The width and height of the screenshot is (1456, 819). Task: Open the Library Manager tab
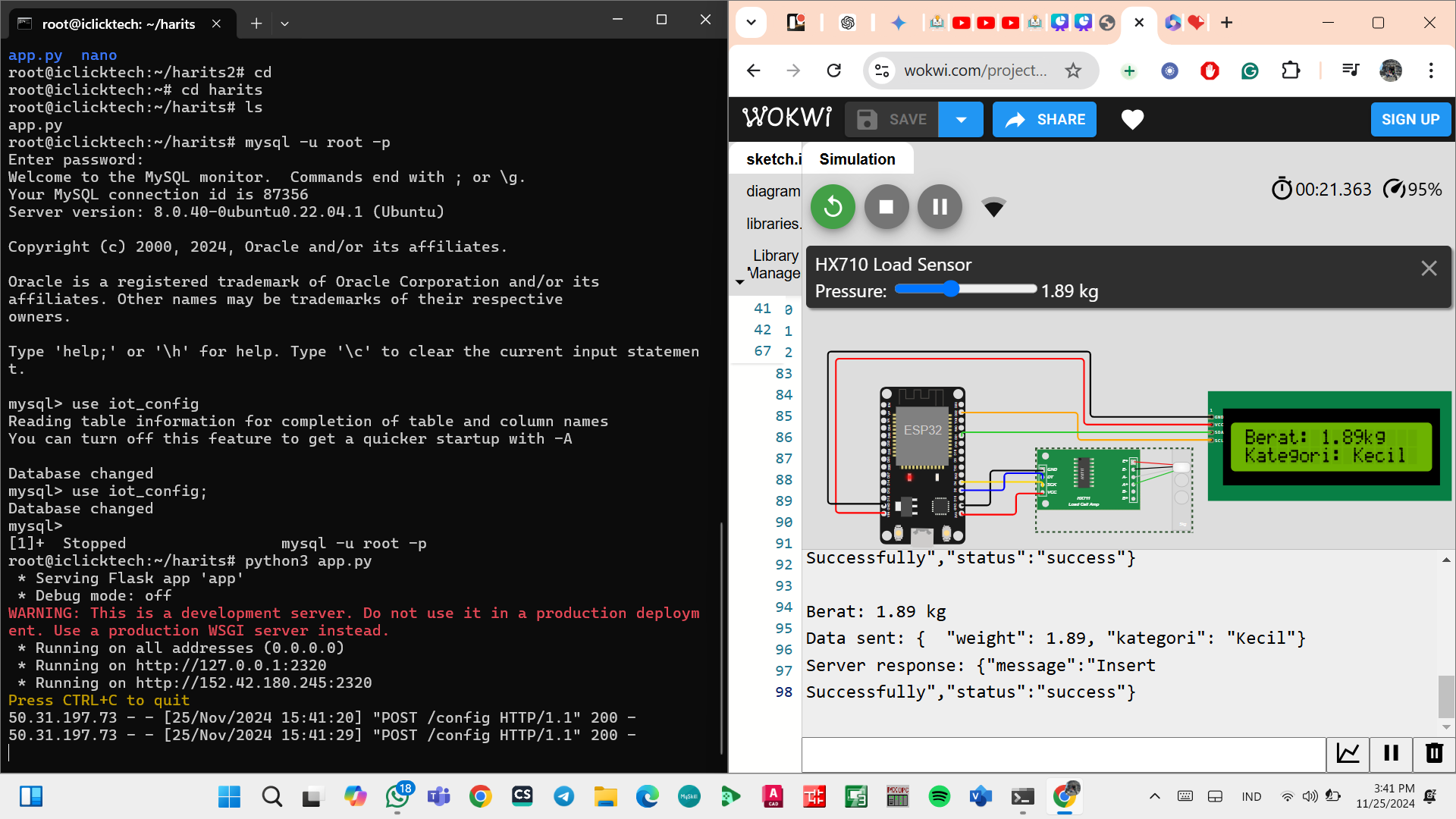point(774,264)
